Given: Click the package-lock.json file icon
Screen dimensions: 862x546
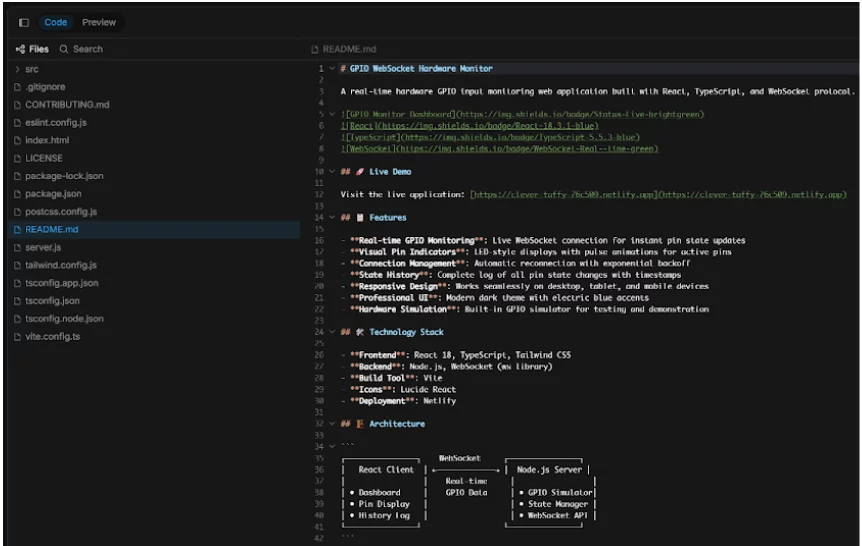Looking at the screenshot, I should [x=17, y=176].
